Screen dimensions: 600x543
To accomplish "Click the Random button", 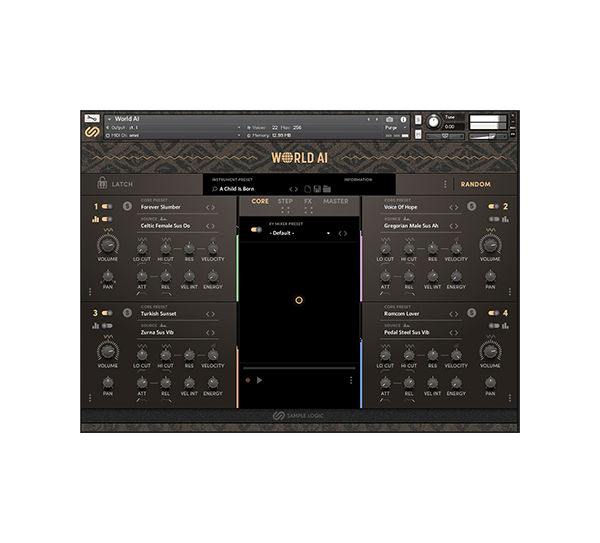I will click(476, 184).
